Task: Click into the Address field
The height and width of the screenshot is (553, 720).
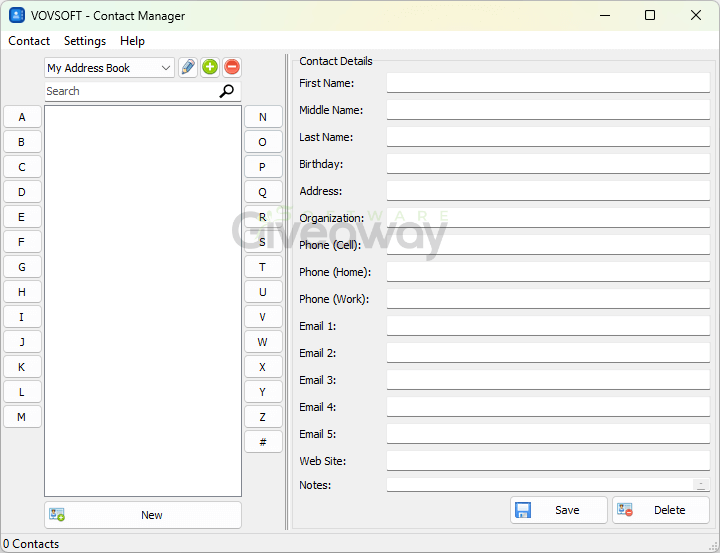Action: 548,191
